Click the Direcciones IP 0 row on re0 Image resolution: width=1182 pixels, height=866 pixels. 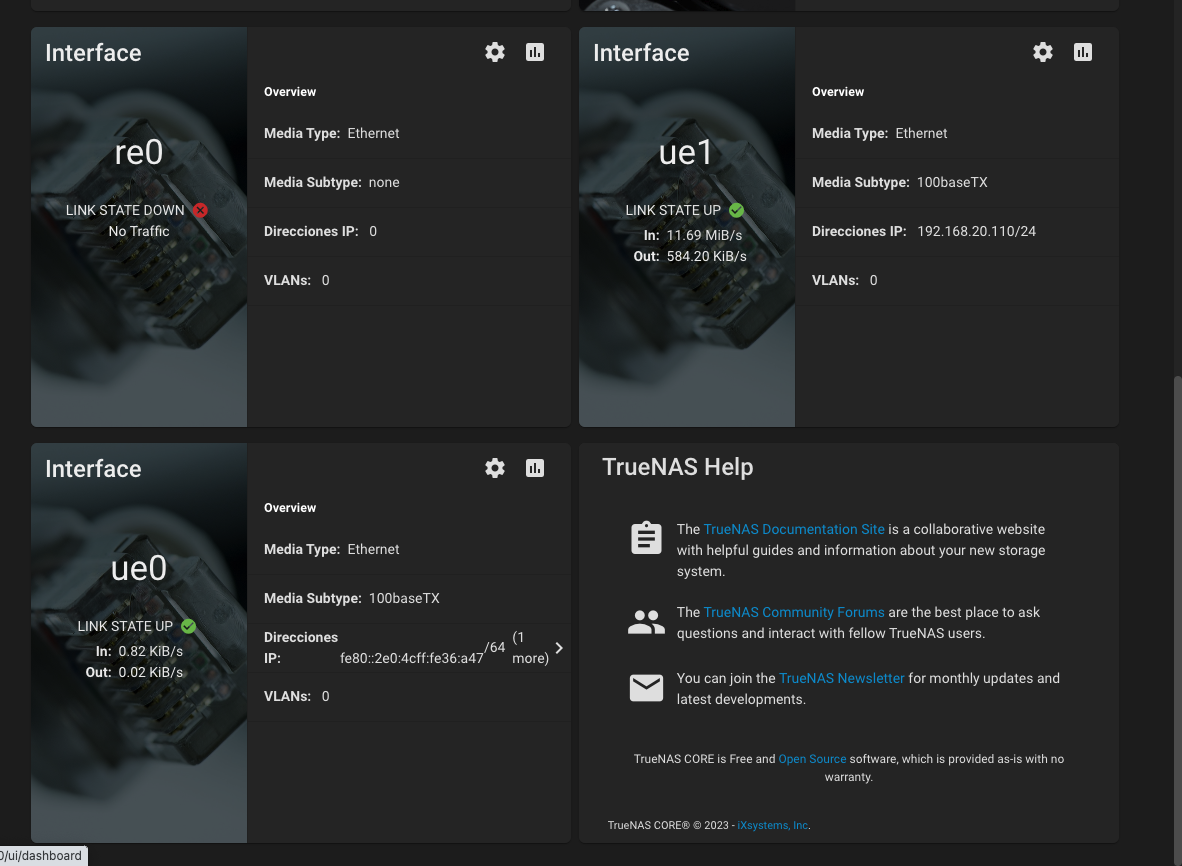(x=409, y=231)
